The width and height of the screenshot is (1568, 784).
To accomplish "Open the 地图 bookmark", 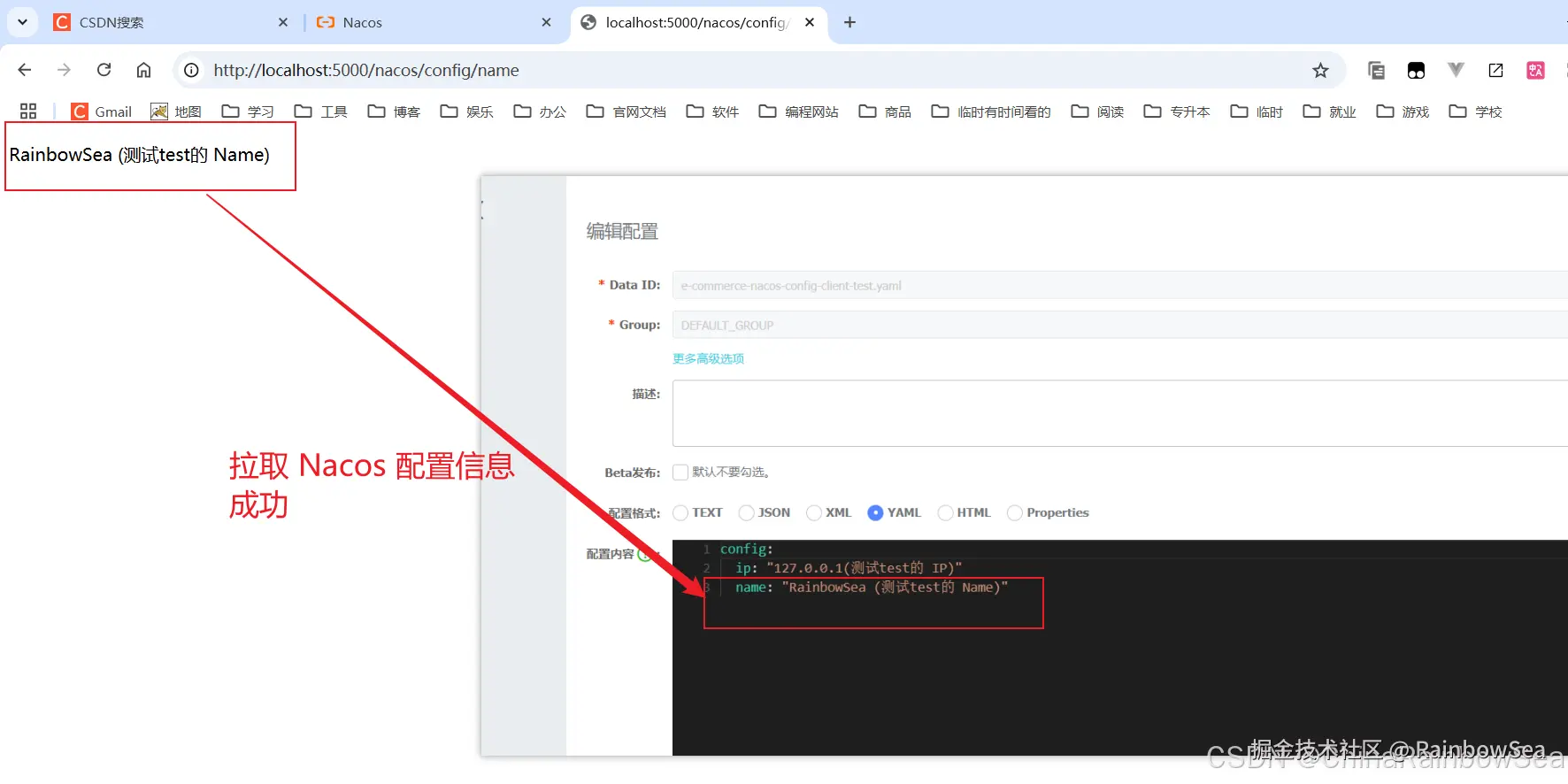I will pyautogui.click(x=176, y=111).
